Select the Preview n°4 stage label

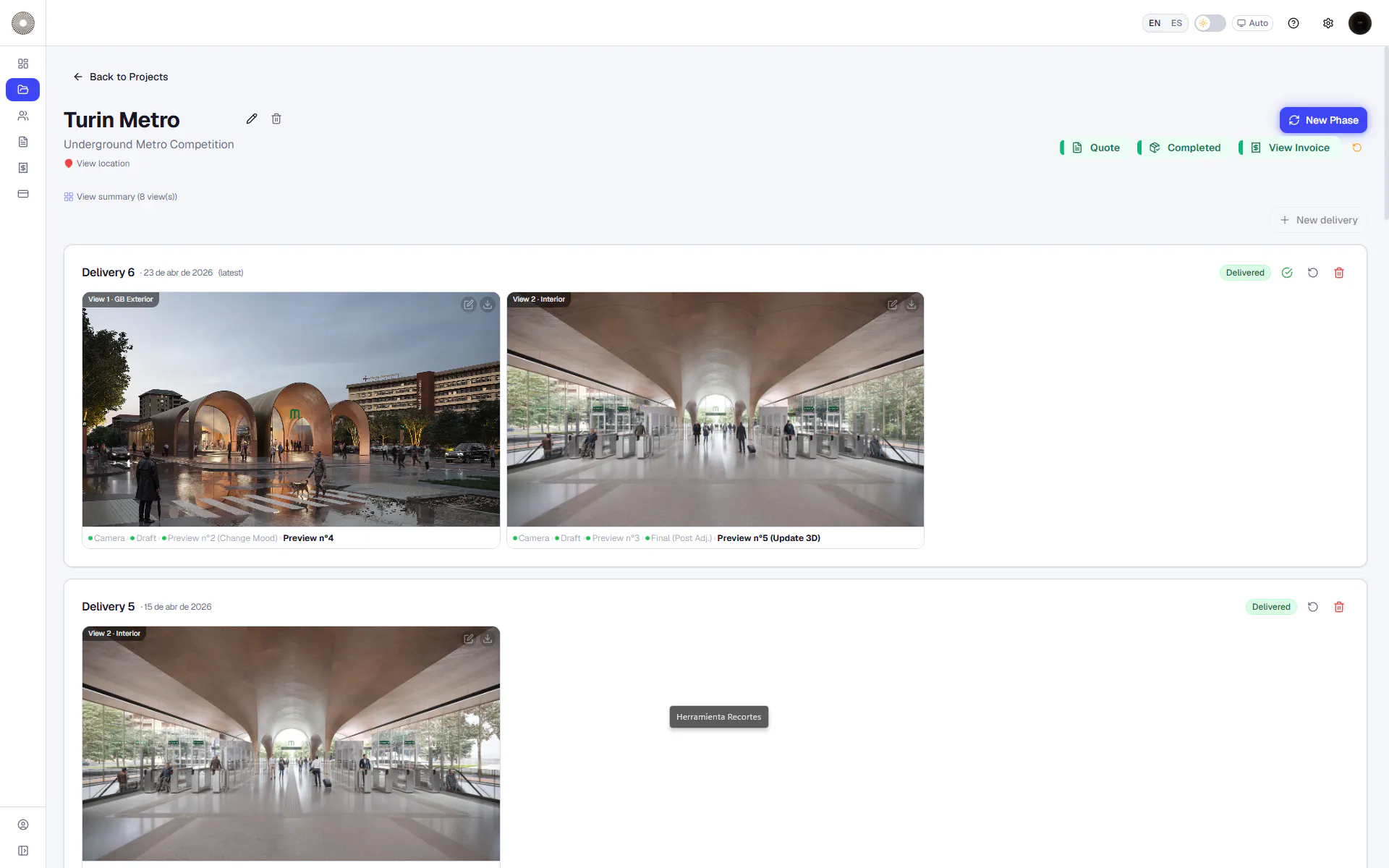tap(308, 538)
